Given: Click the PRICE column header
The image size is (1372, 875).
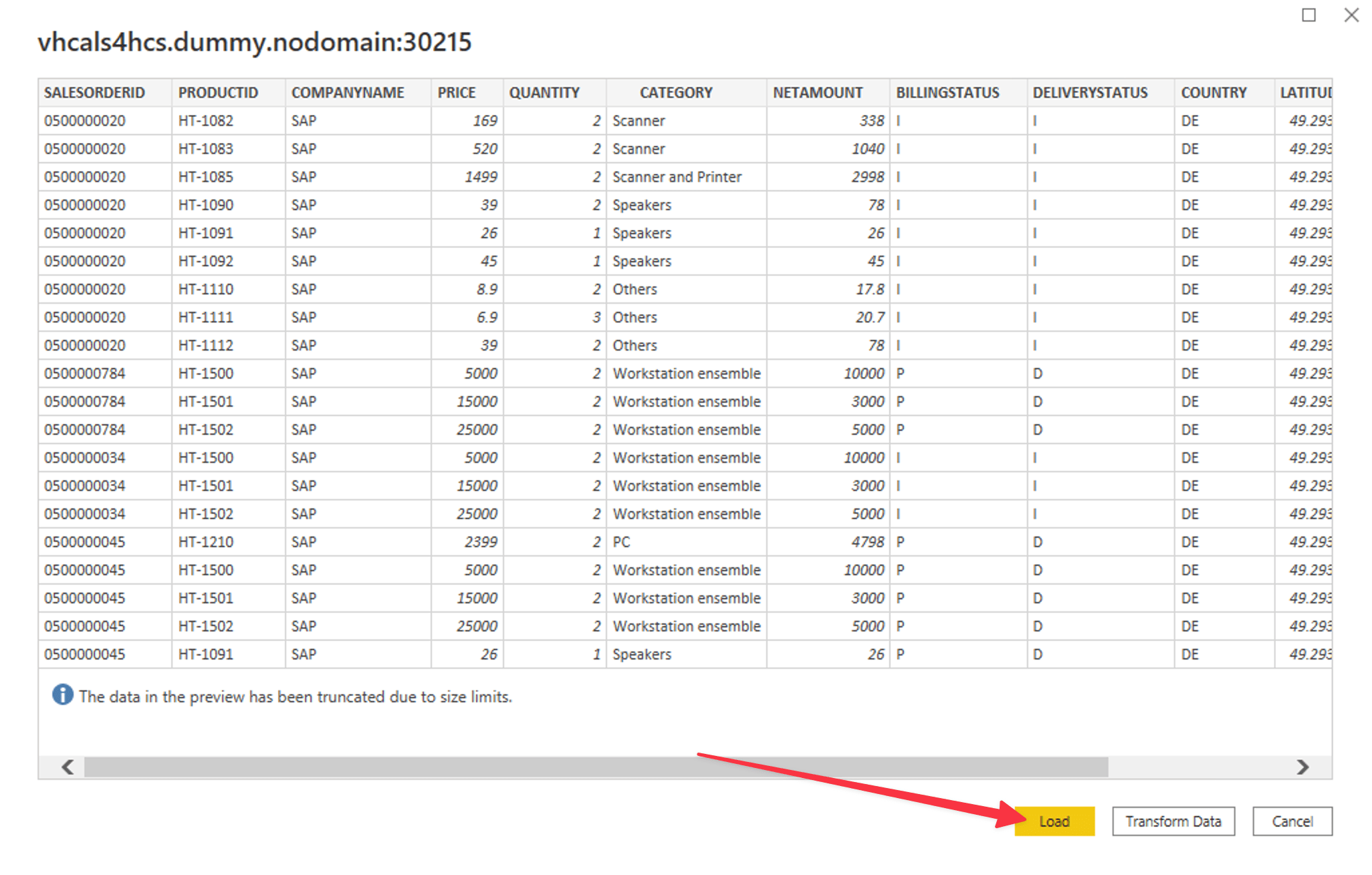Looking at the screenshot, I should click(x=457, y=92).
